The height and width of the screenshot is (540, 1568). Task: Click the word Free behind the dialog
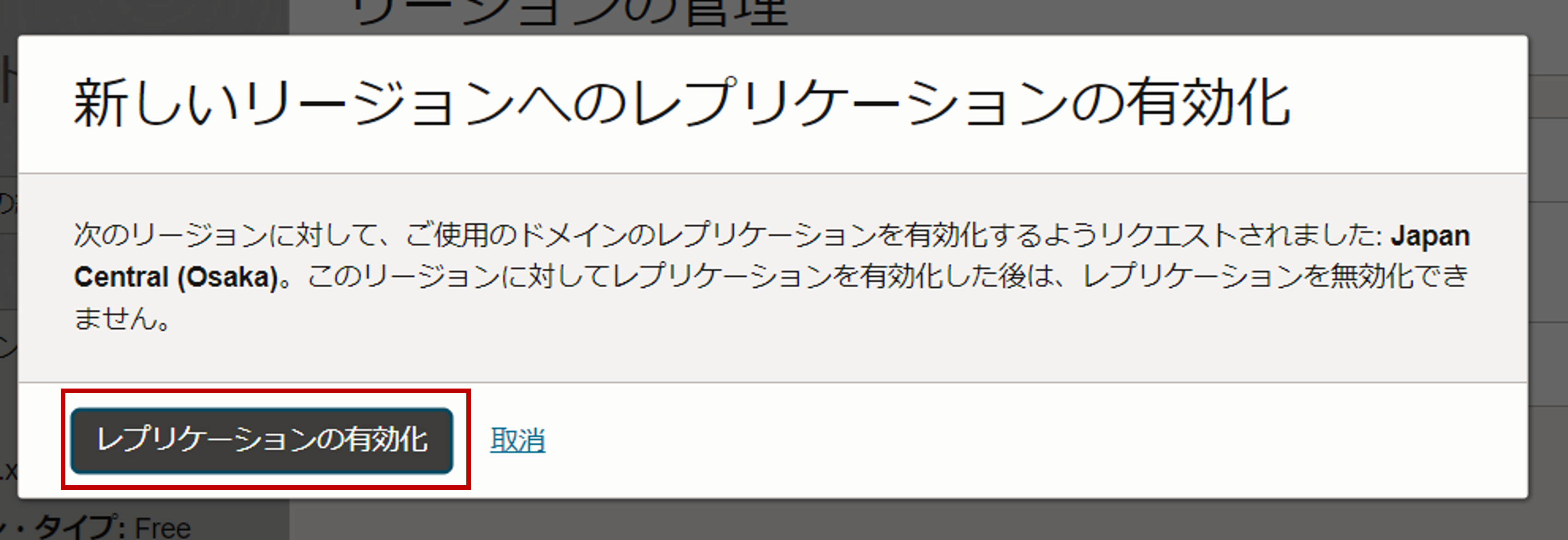pyautogui.click(x=163, y=528)
